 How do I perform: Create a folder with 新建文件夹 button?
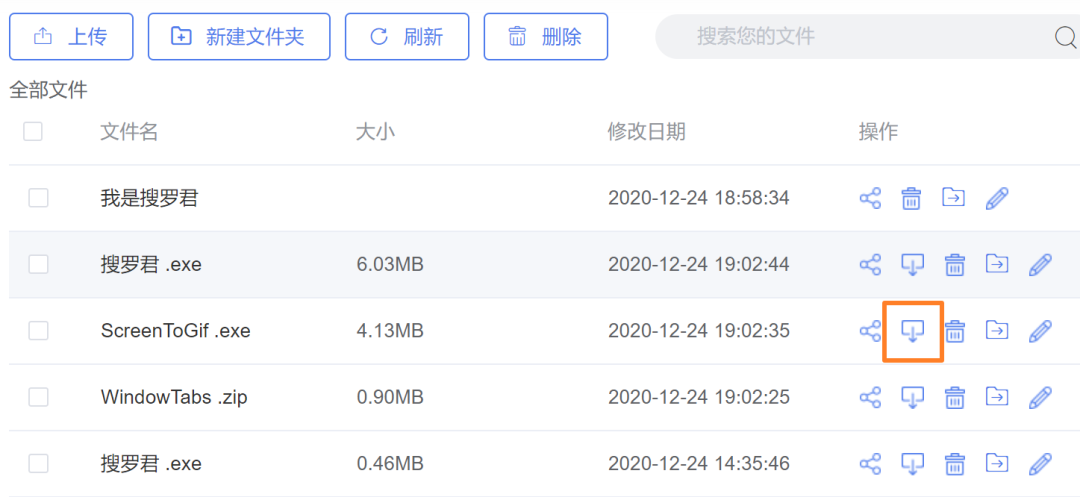239,36
